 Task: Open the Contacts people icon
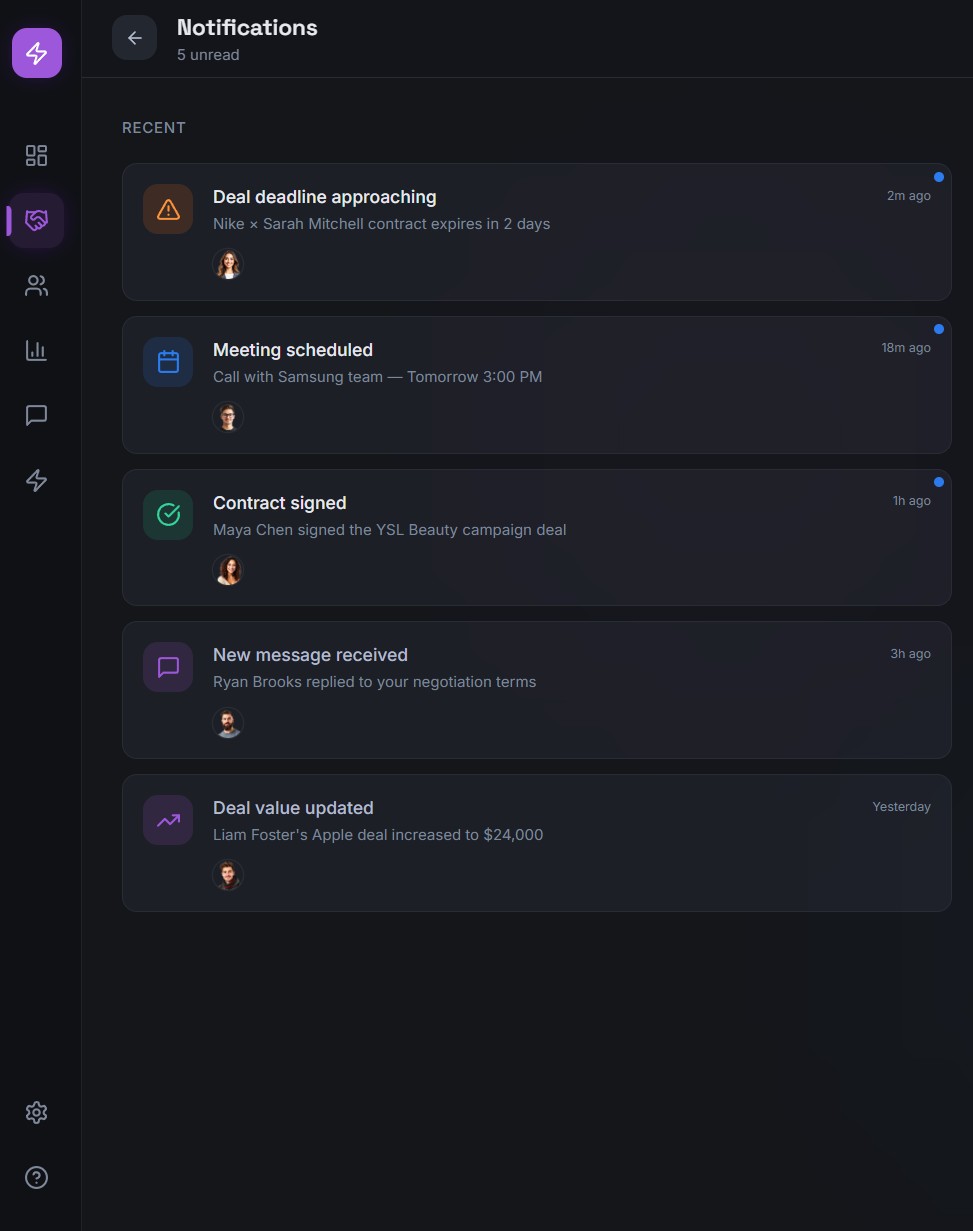tap(36, 286)
